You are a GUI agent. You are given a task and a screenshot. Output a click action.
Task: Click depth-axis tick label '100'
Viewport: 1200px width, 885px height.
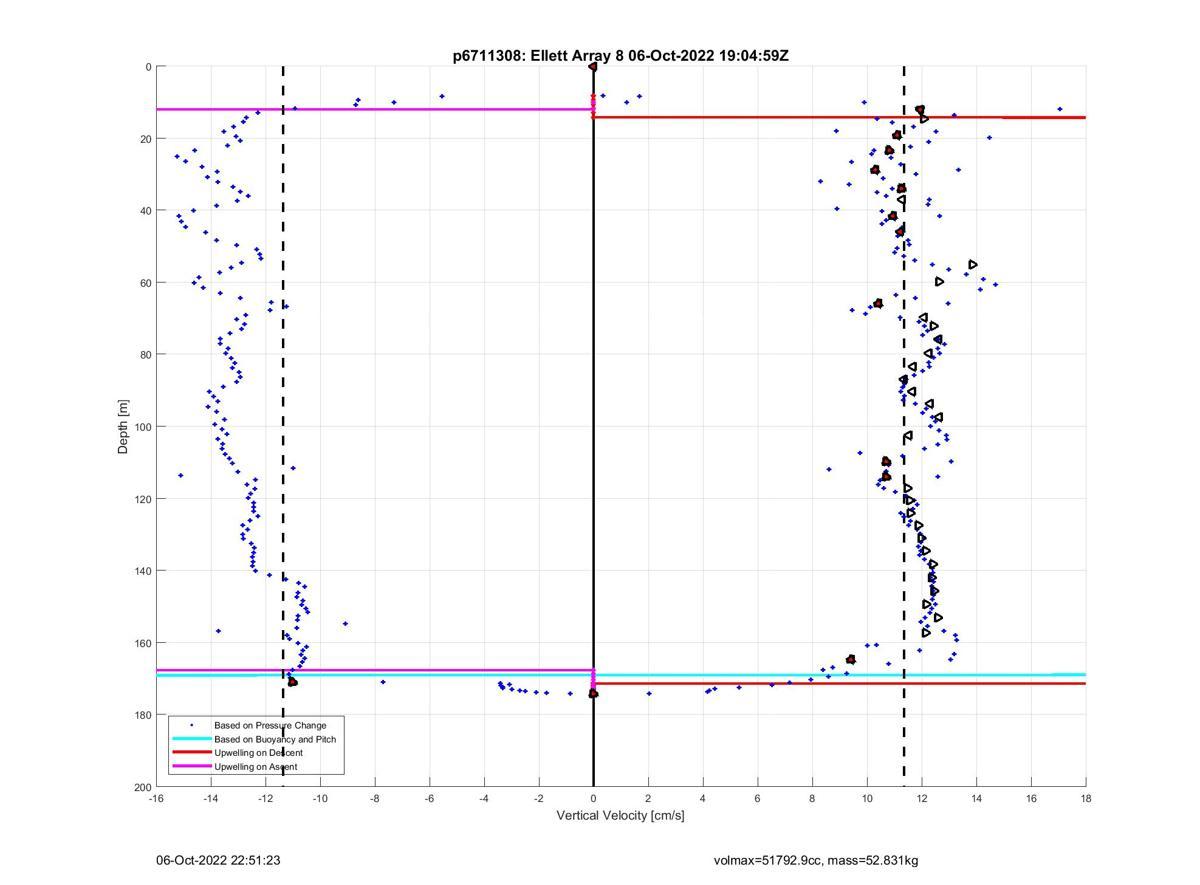[x=142, y=427]
